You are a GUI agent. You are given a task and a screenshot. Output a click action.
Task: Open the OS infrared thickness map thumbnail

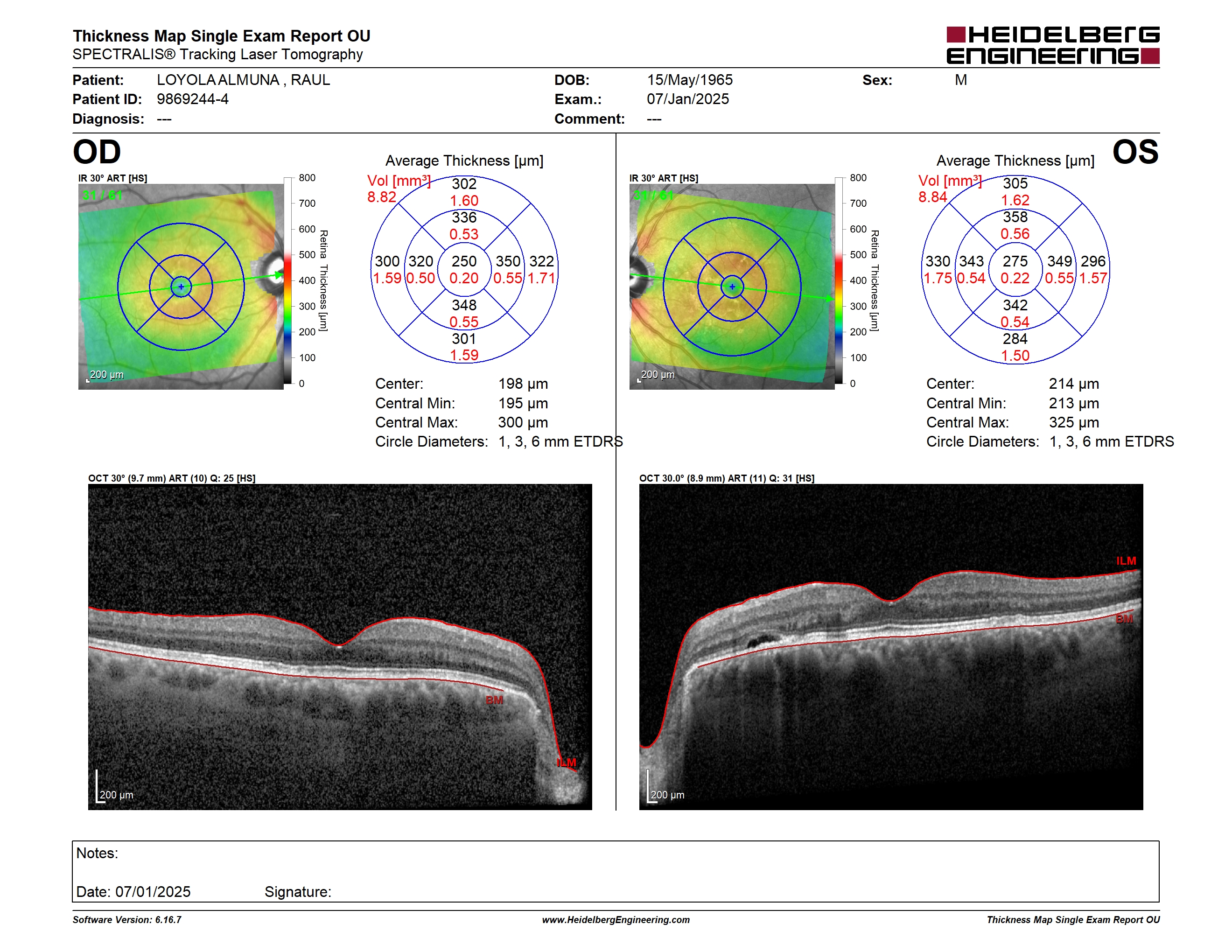coord(732,287)
